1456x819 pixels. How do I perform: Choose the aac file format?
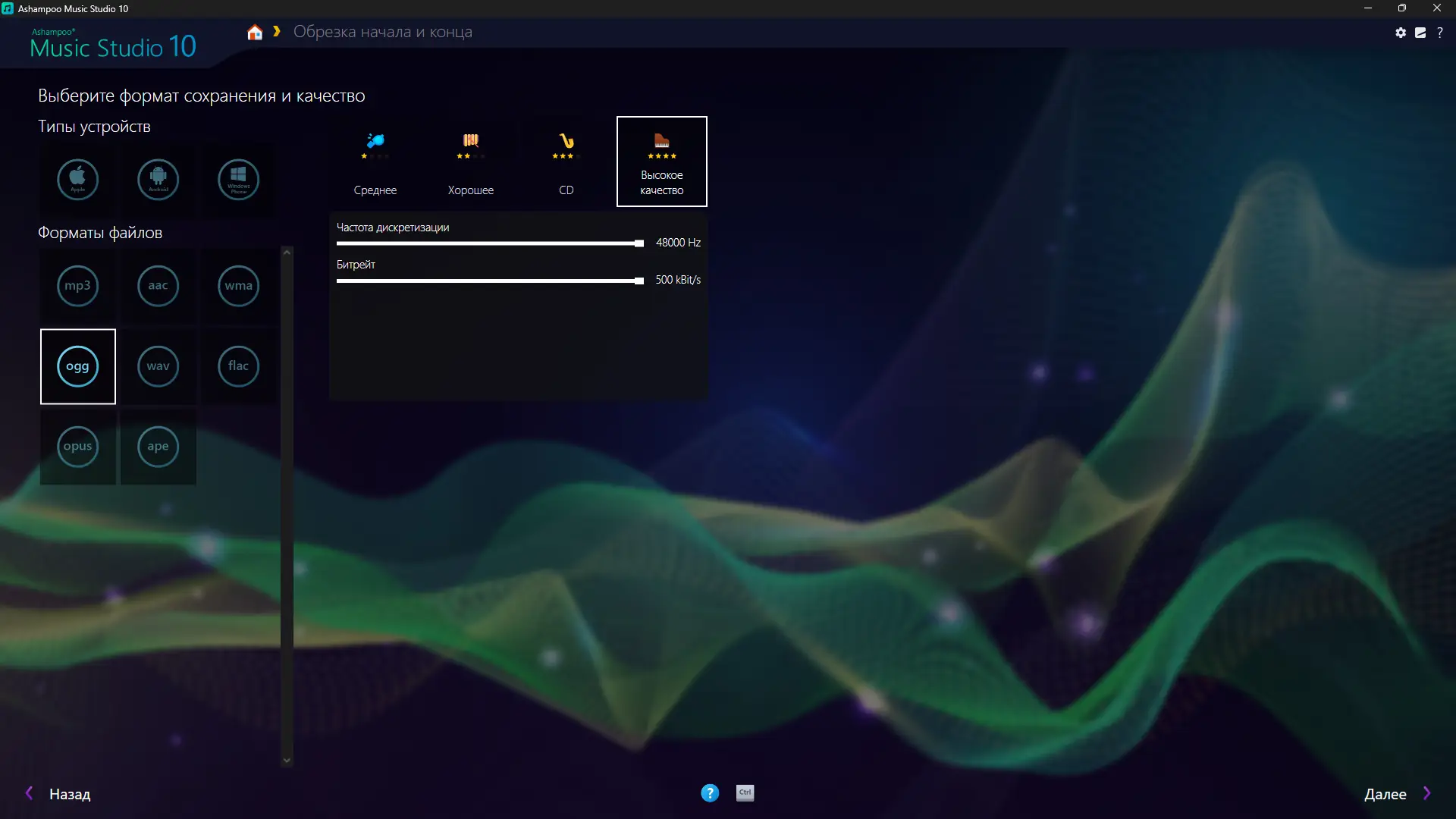(158, 286)
